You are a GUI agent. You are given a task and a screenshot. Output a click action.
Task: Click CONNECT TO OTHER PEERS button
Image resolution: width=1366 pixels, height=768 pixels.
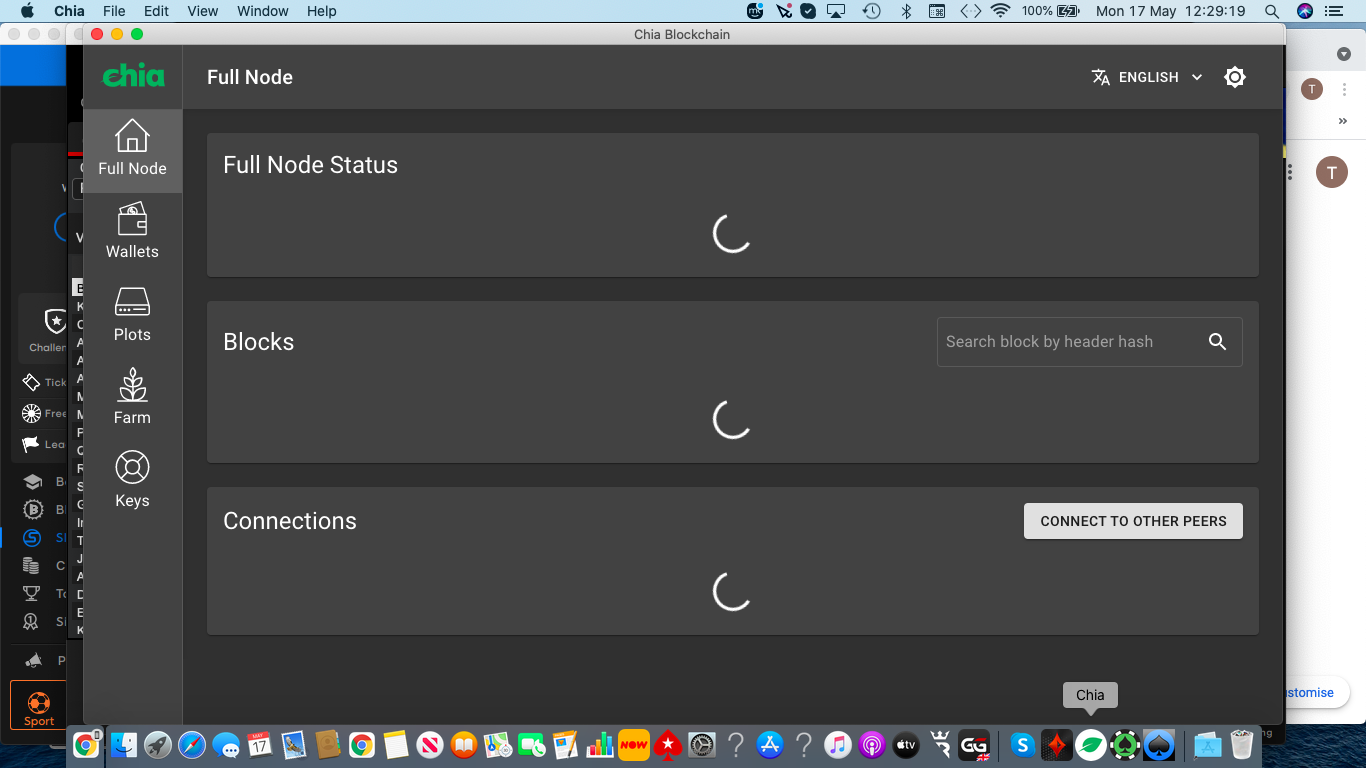pos(1133,521)
